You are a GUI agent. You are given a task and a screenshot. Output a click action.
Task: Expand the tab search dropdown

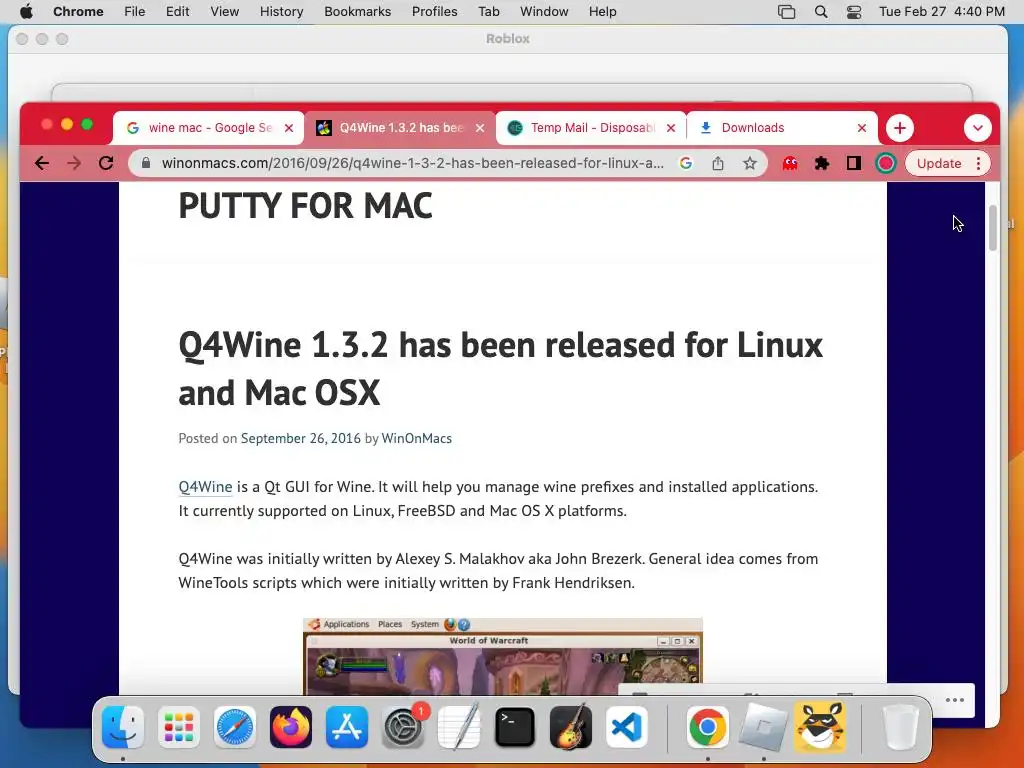point(978,128)
